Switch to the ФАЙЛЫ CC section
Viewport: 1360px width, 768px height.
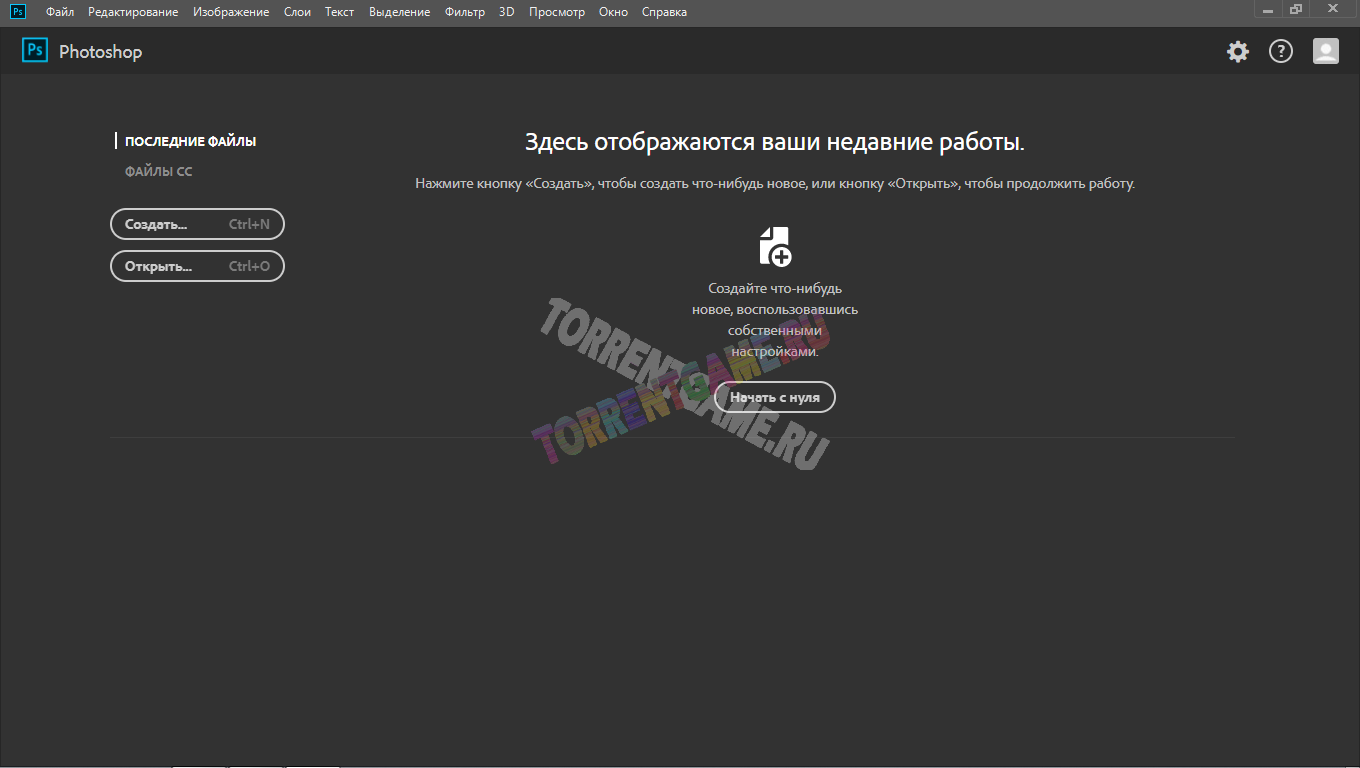coord(157,170)
